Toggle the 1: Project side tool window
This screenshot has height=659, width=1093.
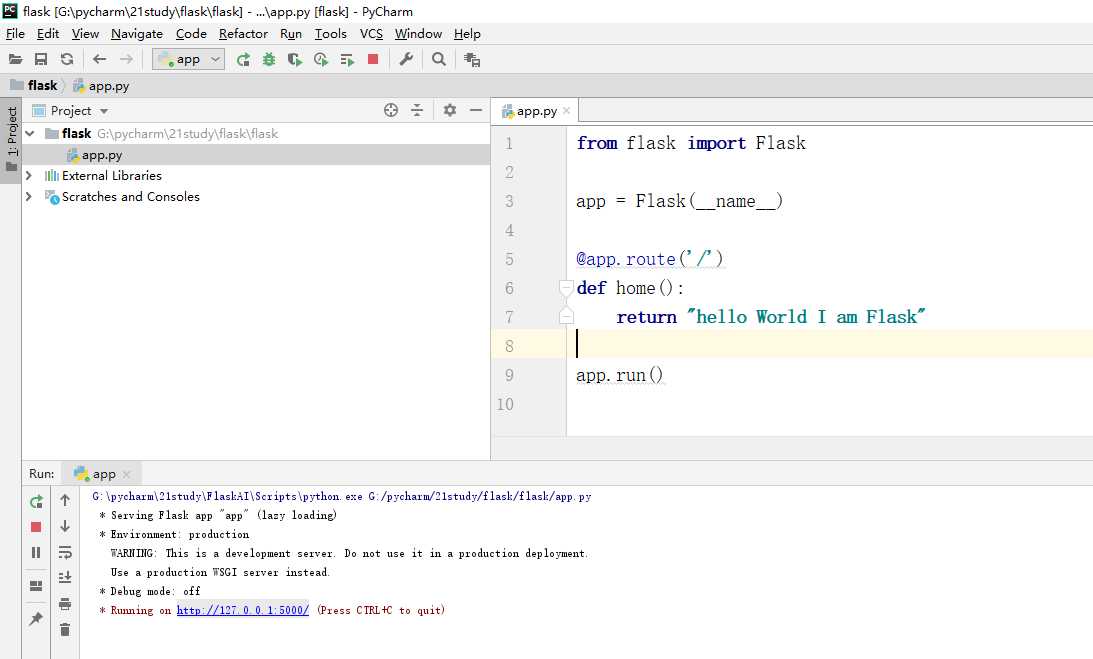pos(11,139)
